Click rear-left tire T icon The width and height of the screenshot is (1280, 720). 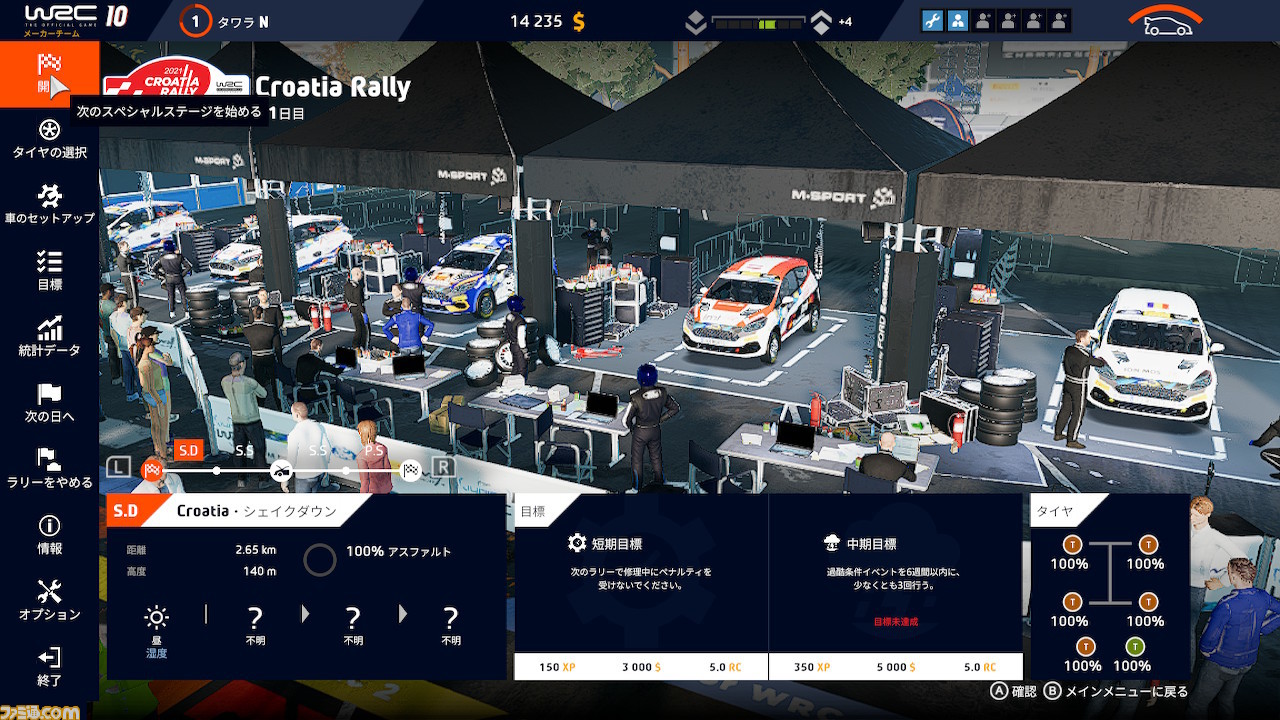pyautogui.click(x=1073, y=602)
